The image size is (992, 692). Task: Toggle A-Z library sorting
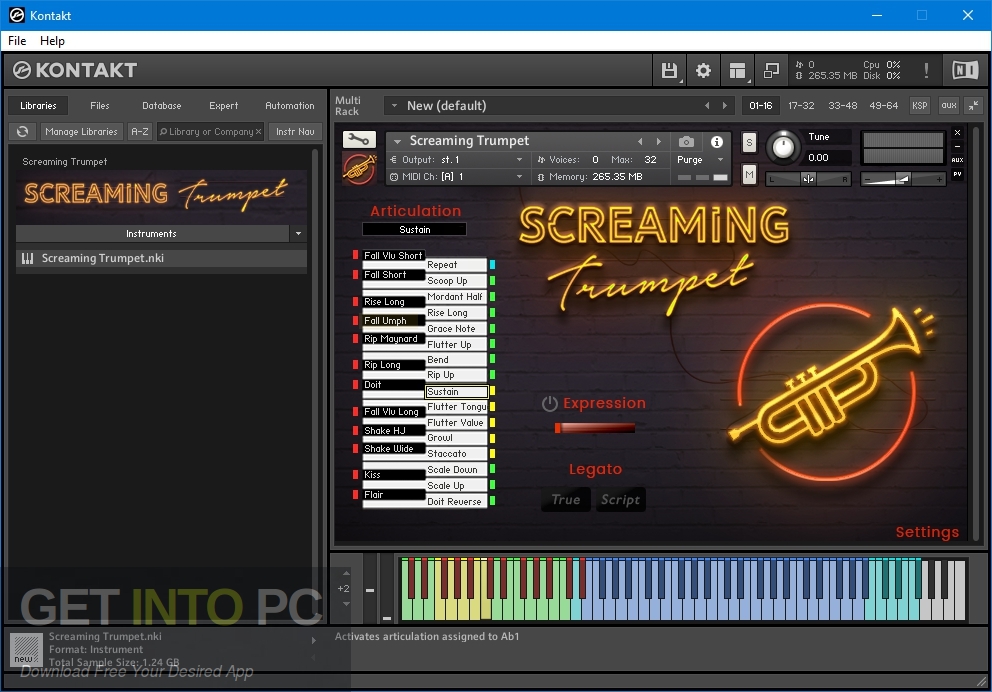click(139, 132)
